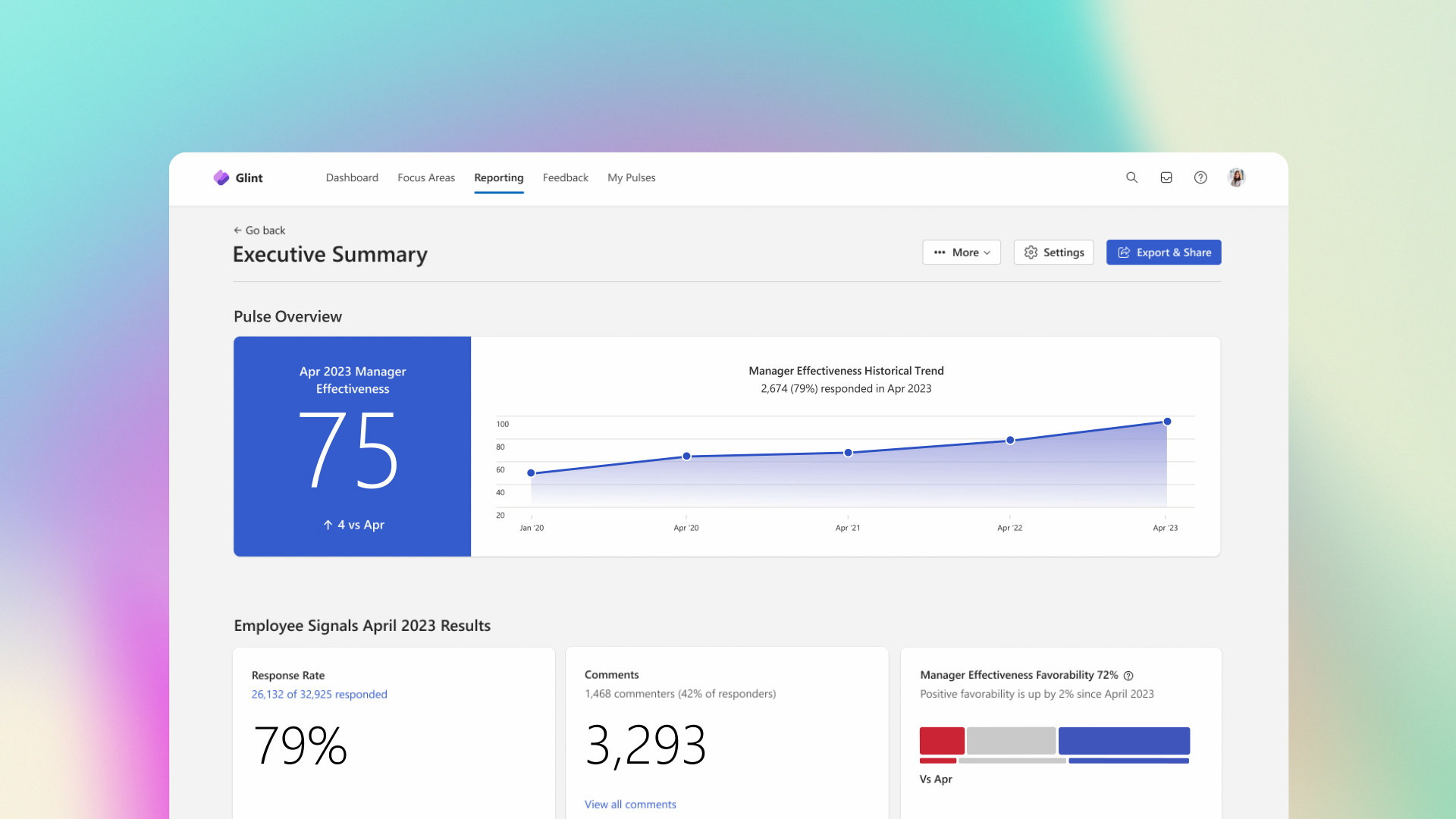Select the My Pulses tab
The width and height of the screenshot is (1456, 819).
(631, 177)
